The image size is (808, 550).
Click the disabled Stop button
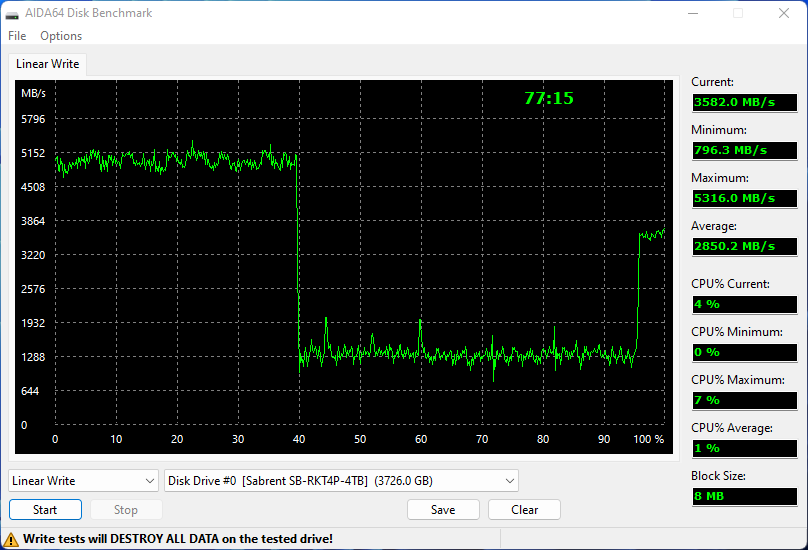click(126, 510)
